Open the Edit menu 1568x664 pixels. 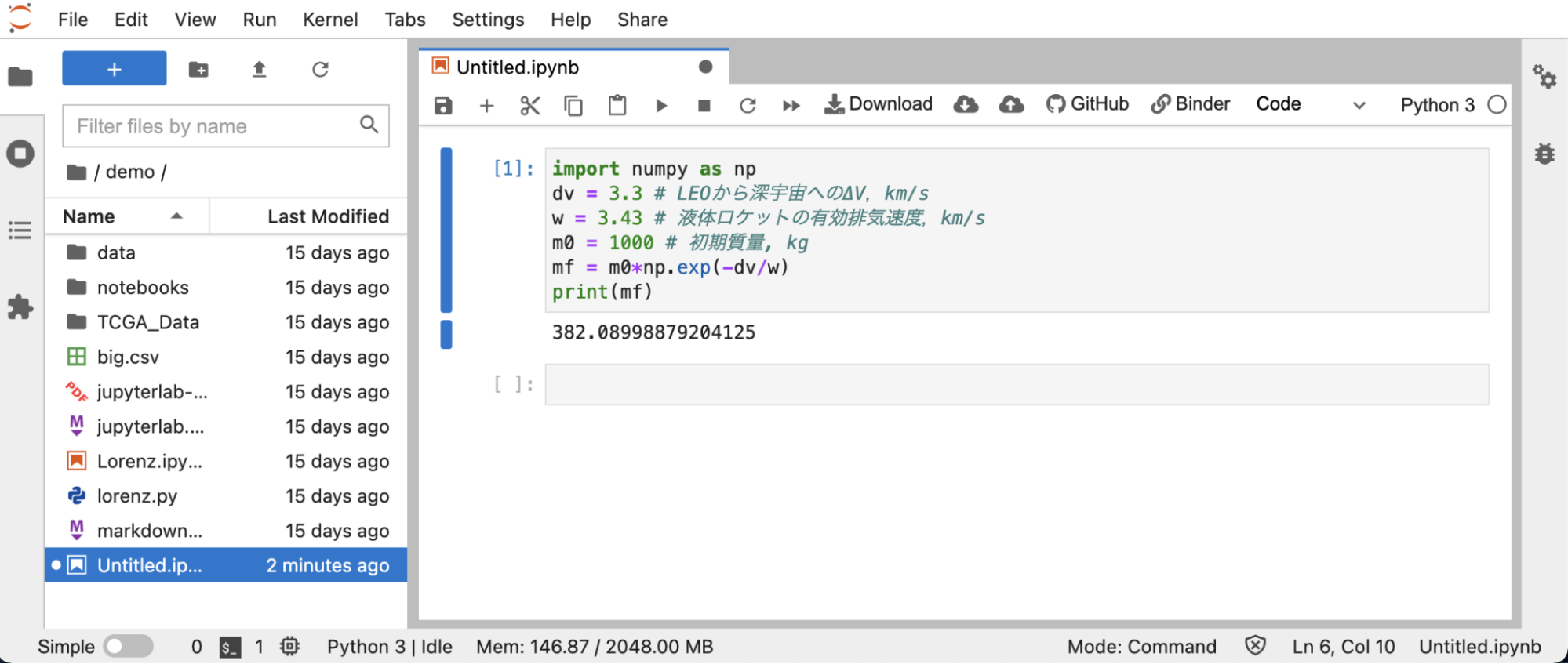131,20
